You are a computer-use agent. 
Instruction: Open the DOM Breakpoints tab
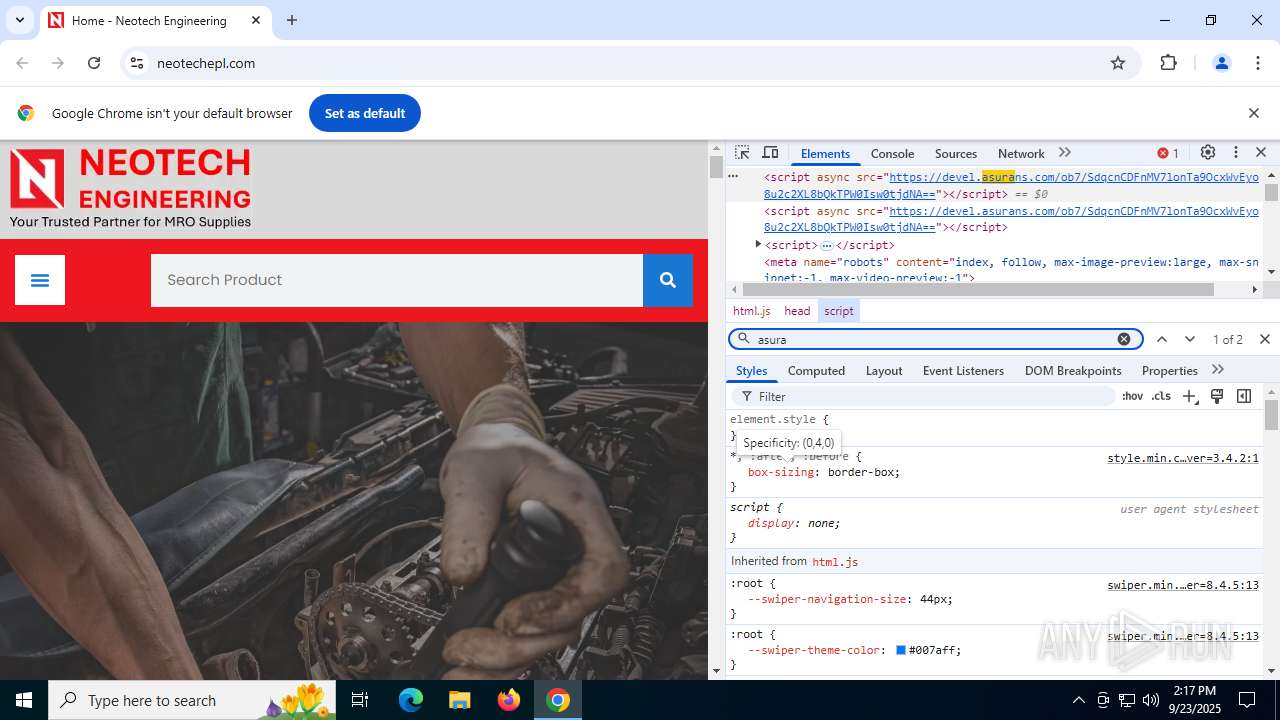point(1073,370)
